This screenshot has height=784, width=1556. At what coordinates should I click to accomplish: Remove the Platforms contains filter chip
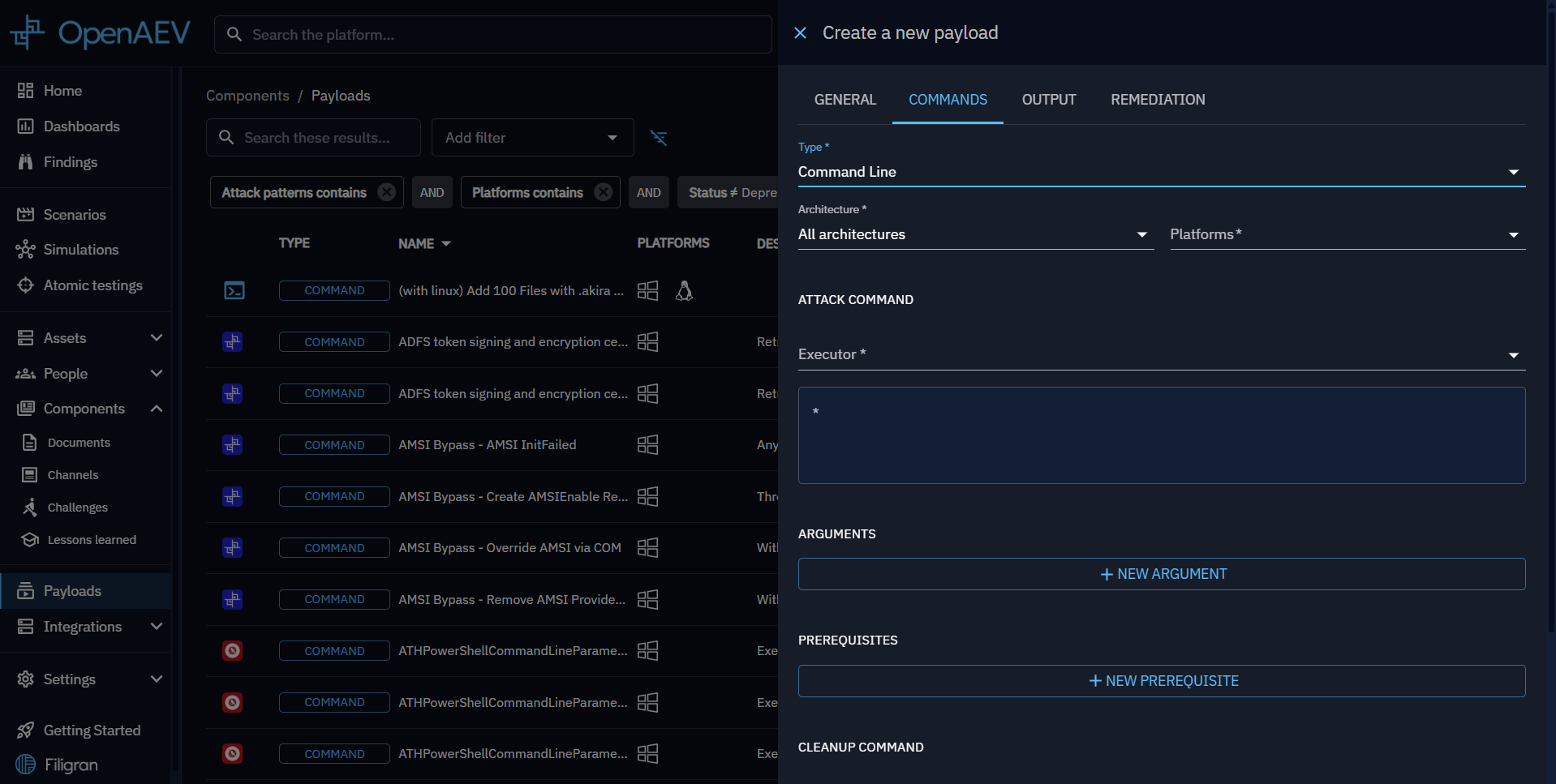click(x=603, y=192)
